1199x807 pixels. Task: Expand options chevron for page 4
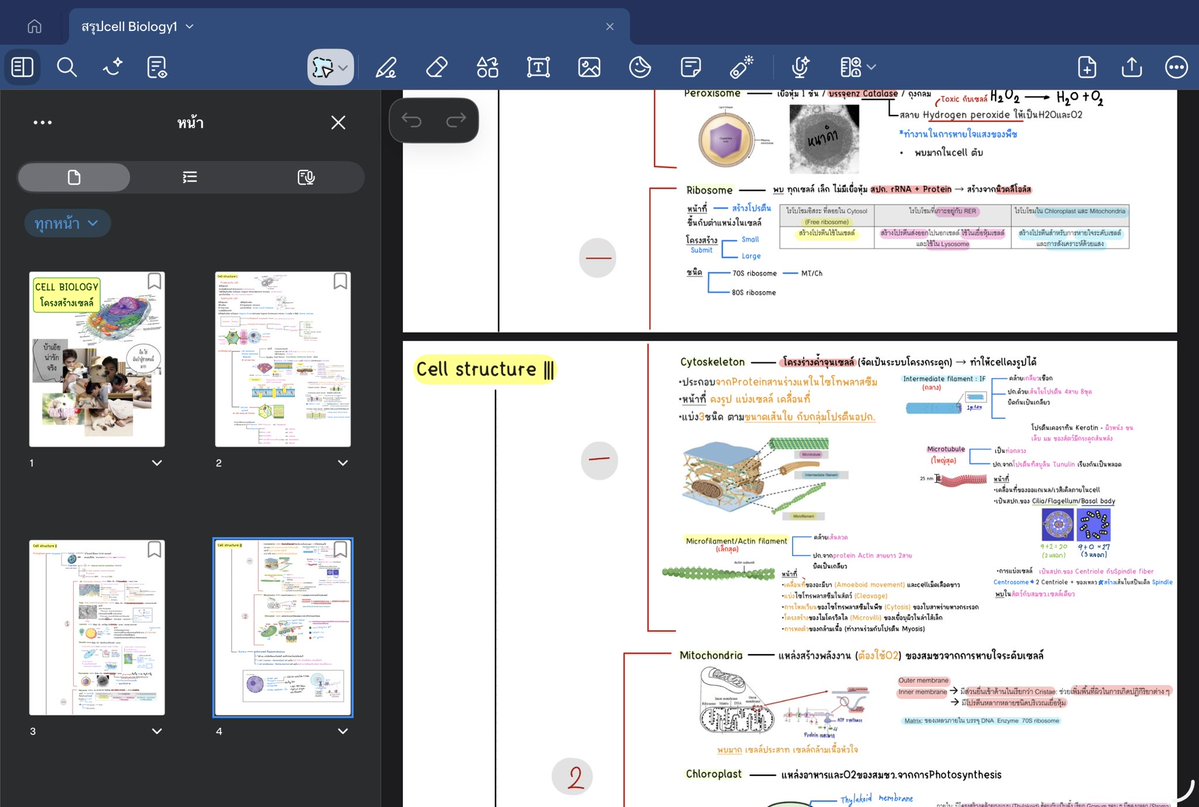pos(343,731)
